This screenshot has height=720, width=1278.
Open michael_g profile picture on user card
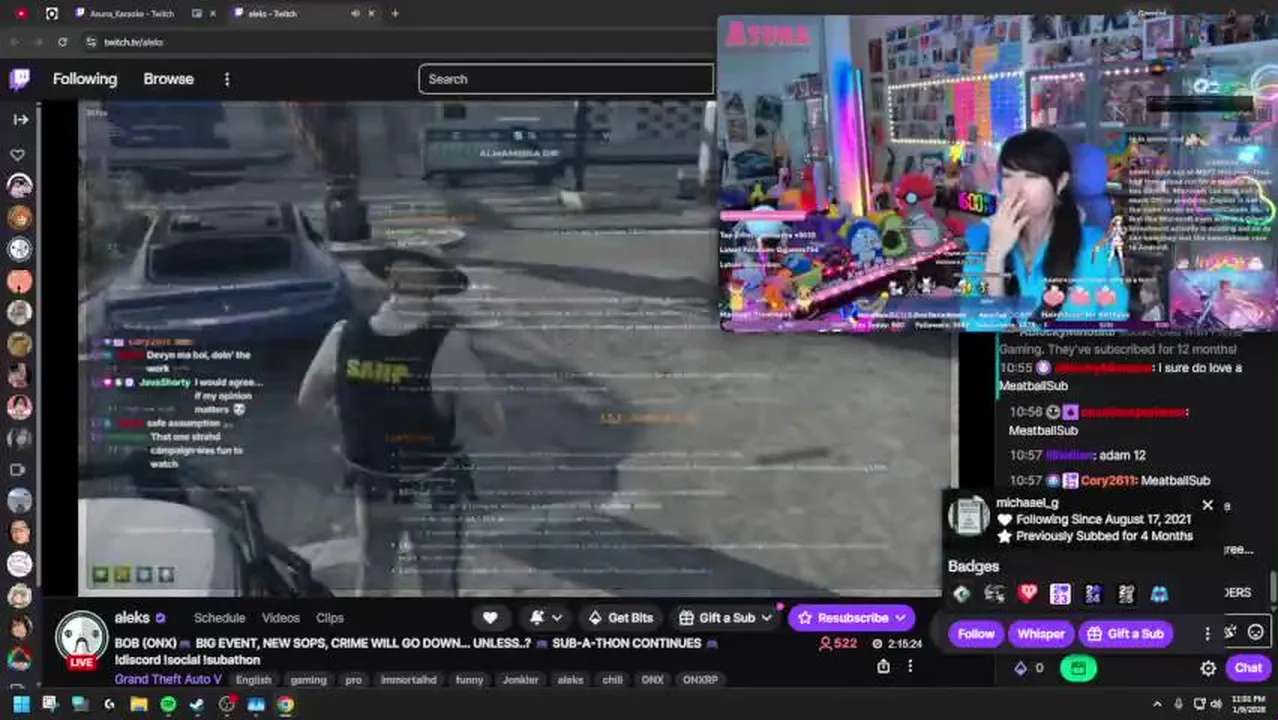968,517
